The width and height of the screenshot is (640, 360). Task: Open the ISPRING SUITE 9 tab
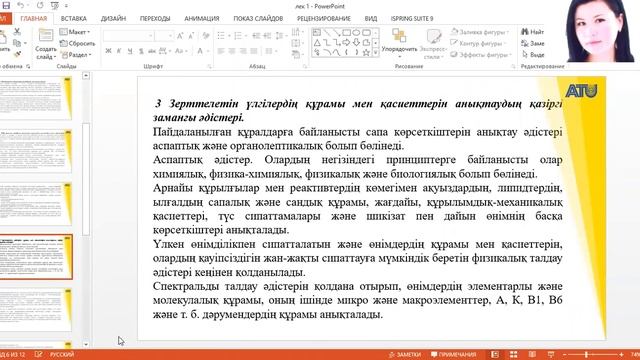412,18
